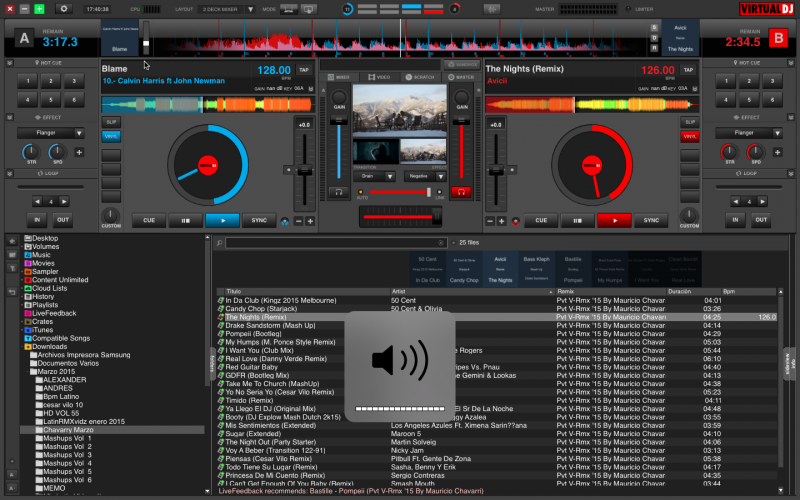
Task: Select the external display mode icon
Action: point(308,9)
